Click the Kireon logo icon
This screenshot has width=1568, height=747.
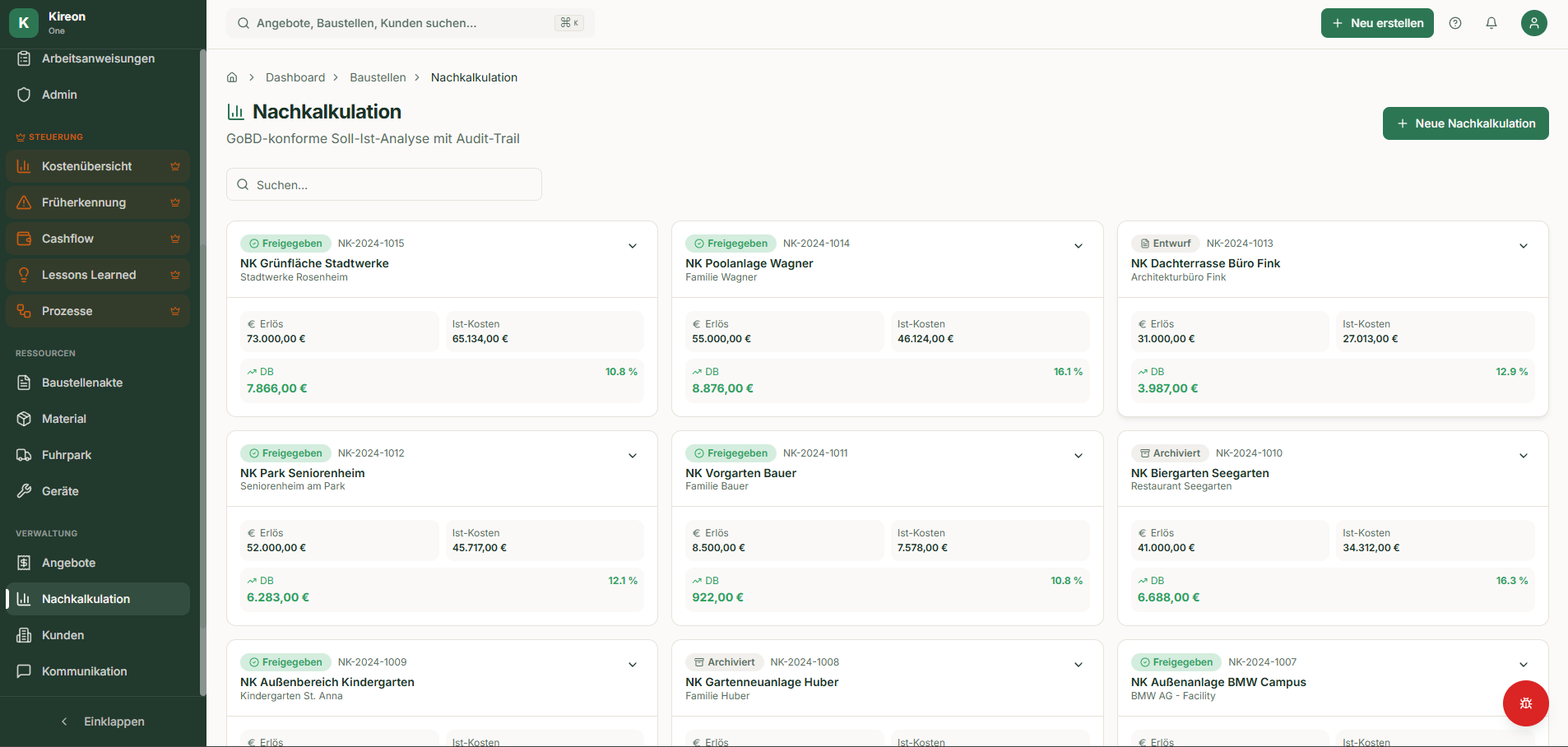[24, 23]
